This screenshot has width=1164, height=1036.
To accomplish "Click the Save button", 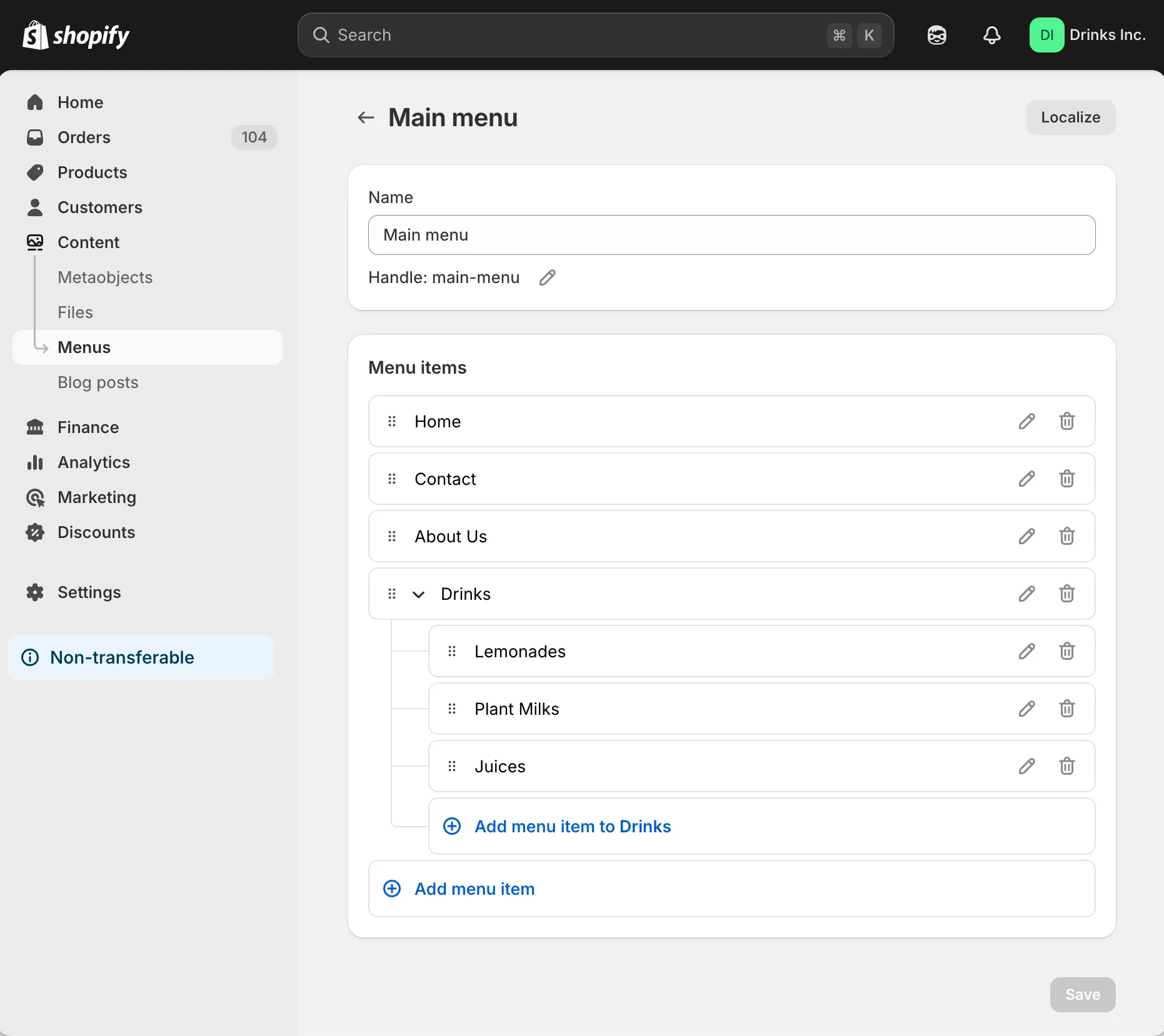I will (1082, 995).
